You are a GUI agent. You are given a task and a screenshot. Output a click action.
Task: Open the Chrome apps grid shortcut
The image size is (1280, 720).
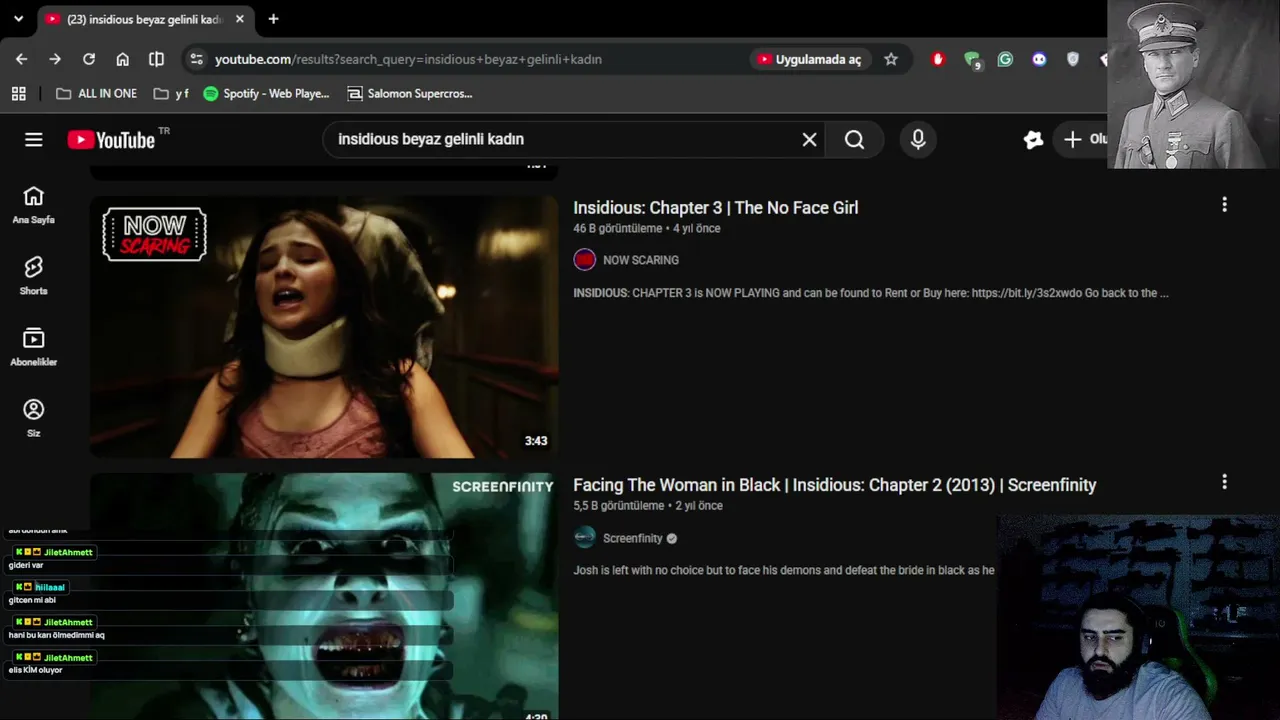point(18,93)
